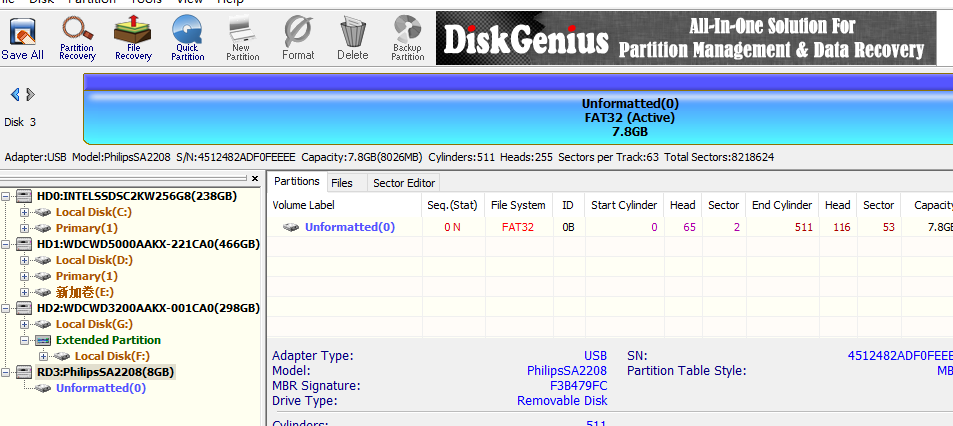This screenshot has width=953, height=426.
Task: Open the Sector Editor tab
Action: click(404, 183)
